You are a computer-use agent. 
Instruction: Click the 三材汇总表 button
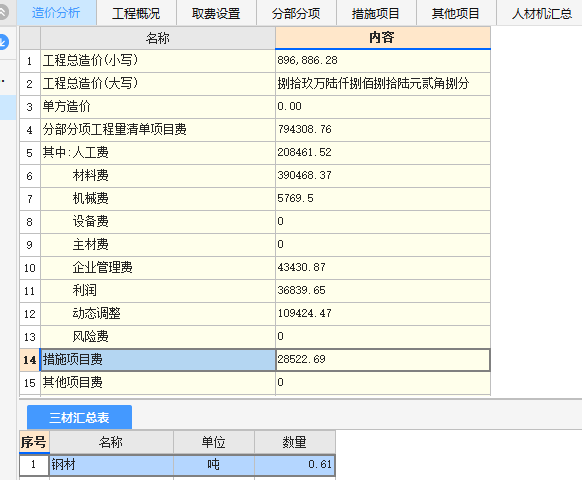(79, 417)
